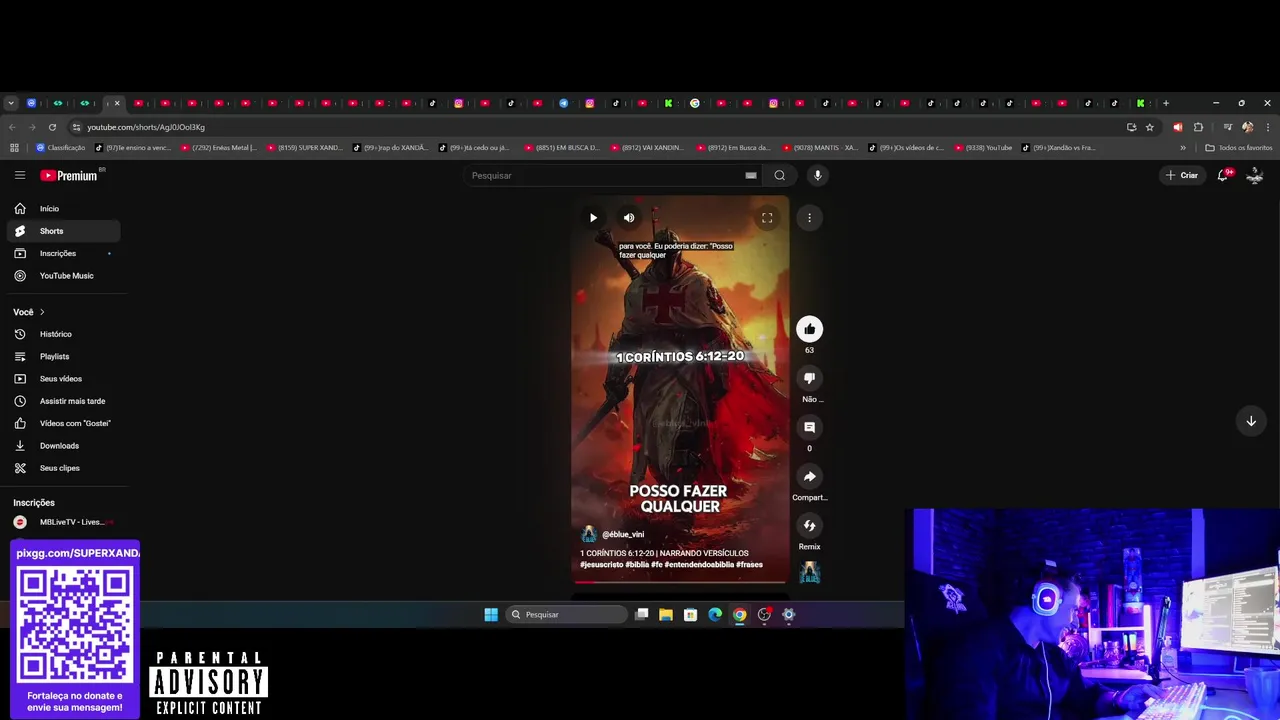Open File Explorer from taskbar
Viewport: 1280px width, 720px height.
coord(666,614)
